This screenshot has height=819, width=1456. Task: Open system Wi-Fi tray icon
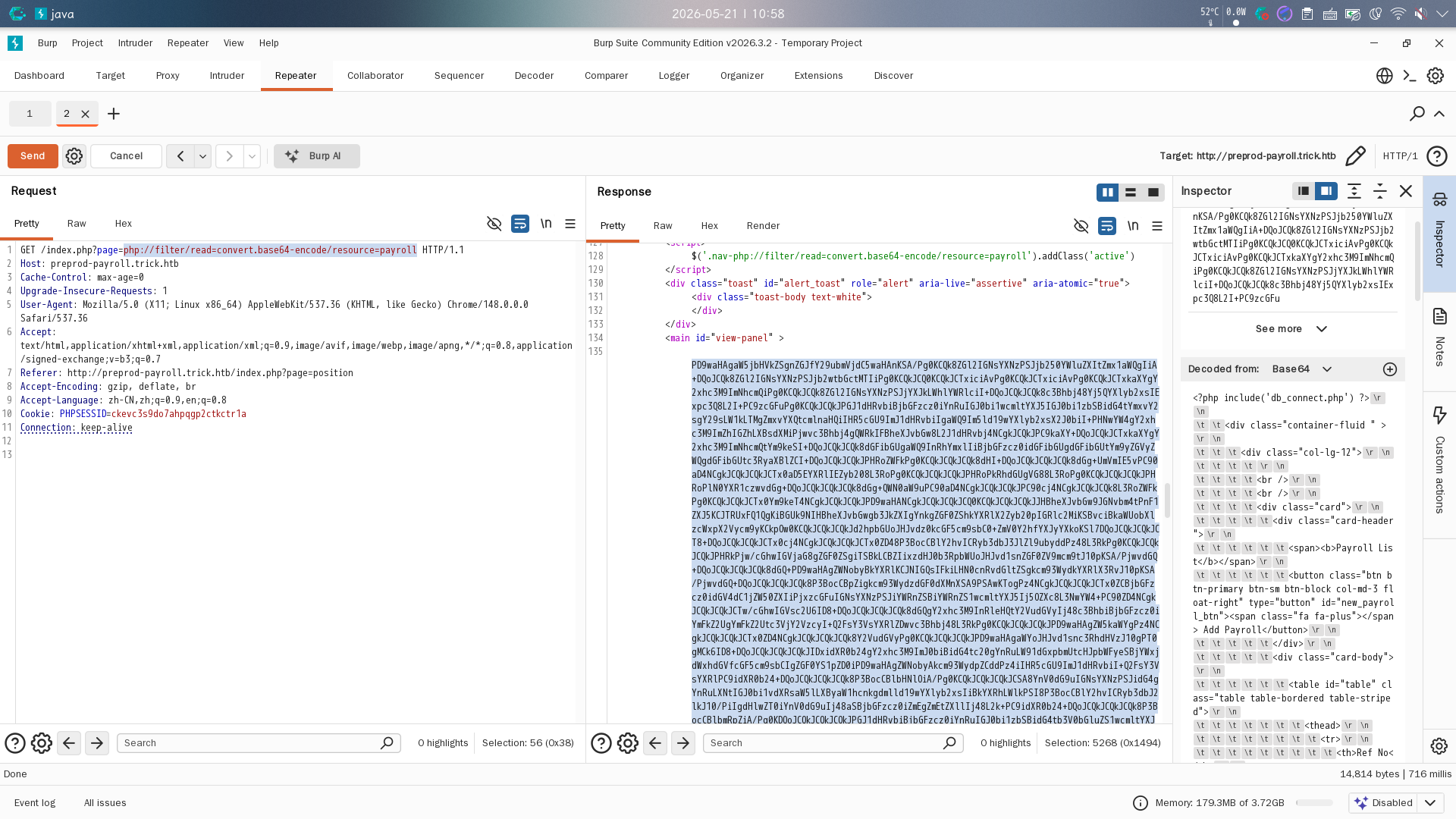(1398, 14)
